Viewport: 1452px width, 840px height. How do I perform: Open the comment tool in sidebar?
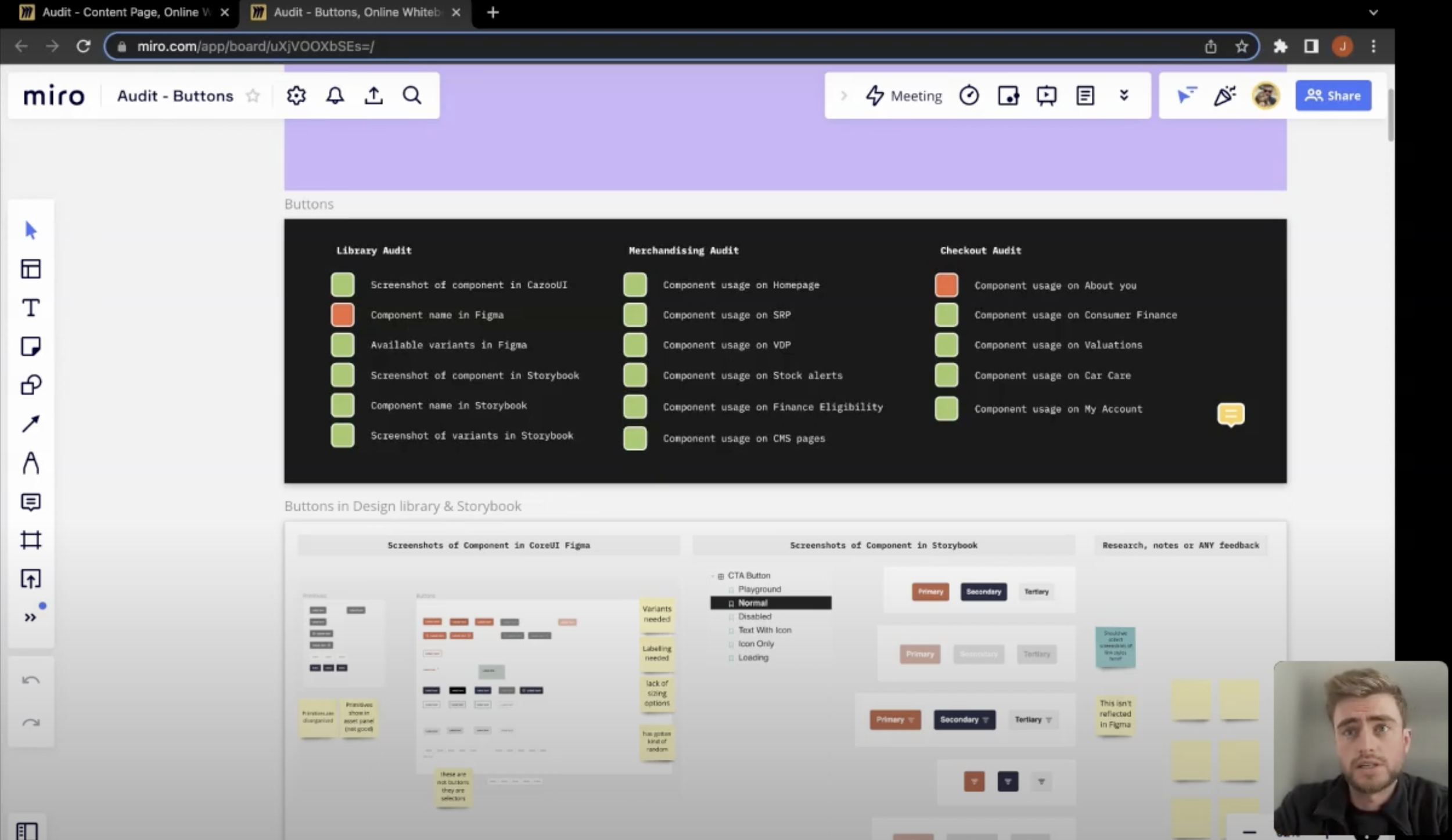click(x=31, y=502)
